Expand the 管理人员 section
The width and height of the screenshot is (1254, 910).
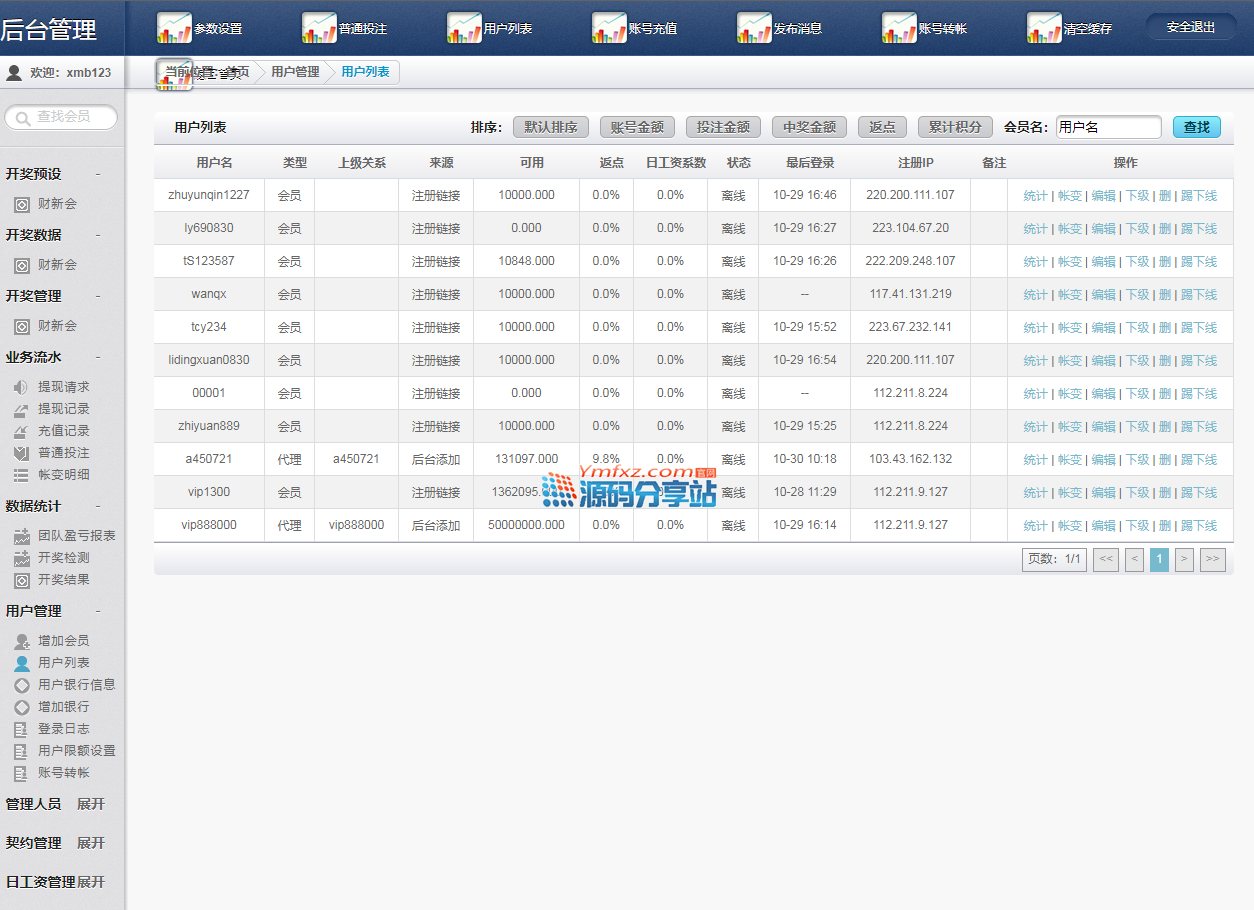pos(90,804)
